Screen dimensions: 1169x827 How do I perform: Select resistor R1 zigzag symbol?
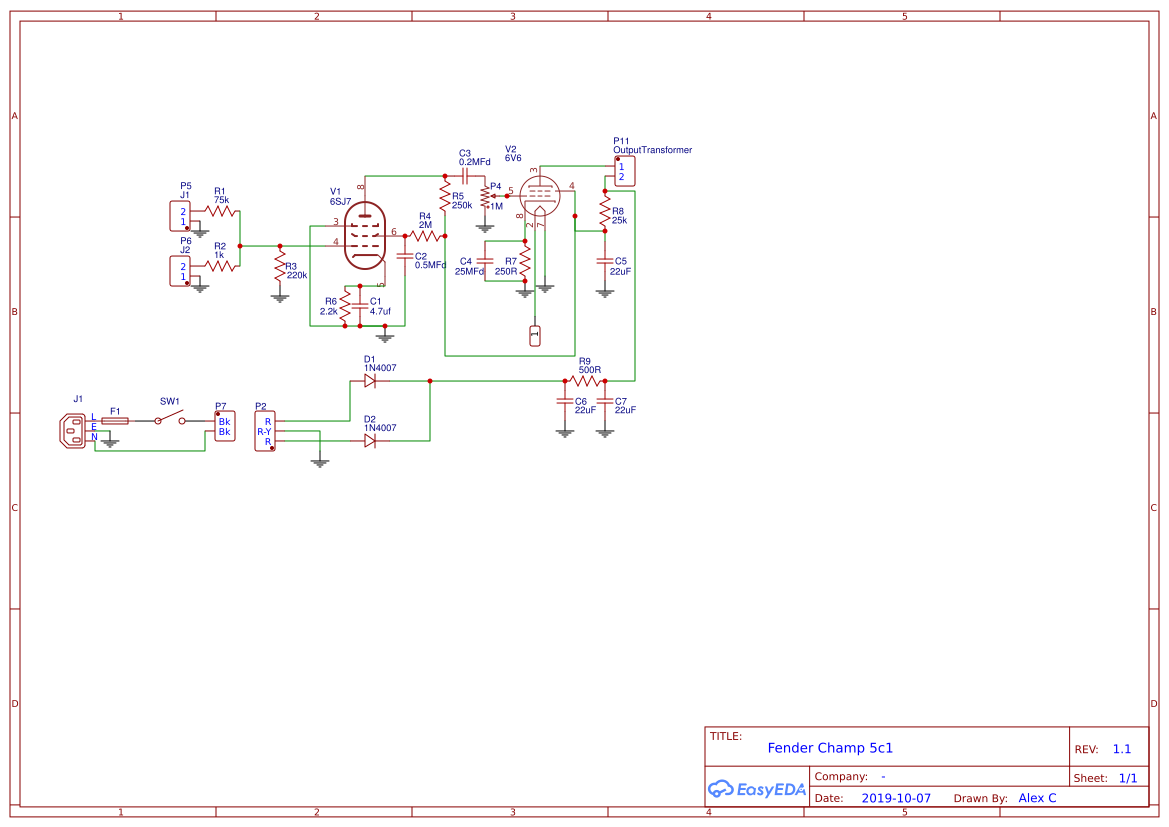220,212
